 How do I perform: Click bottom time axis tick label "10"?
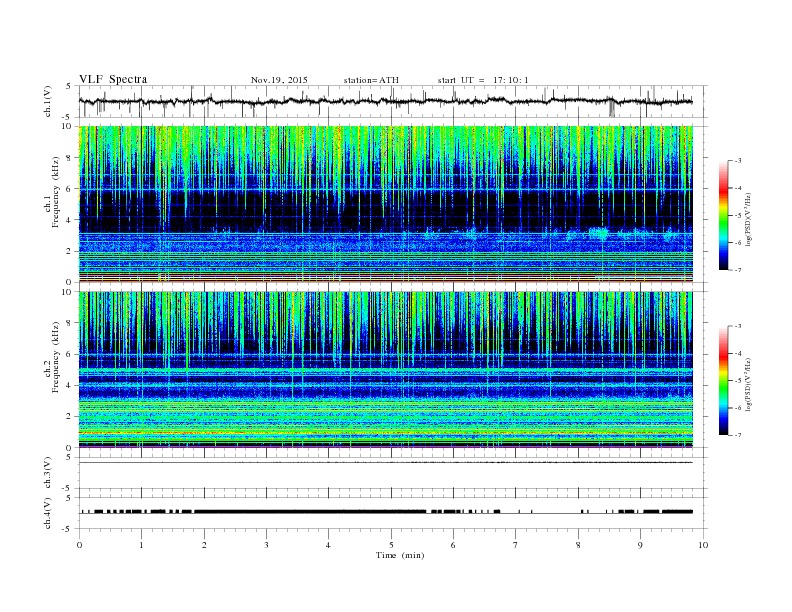point(703,545)
